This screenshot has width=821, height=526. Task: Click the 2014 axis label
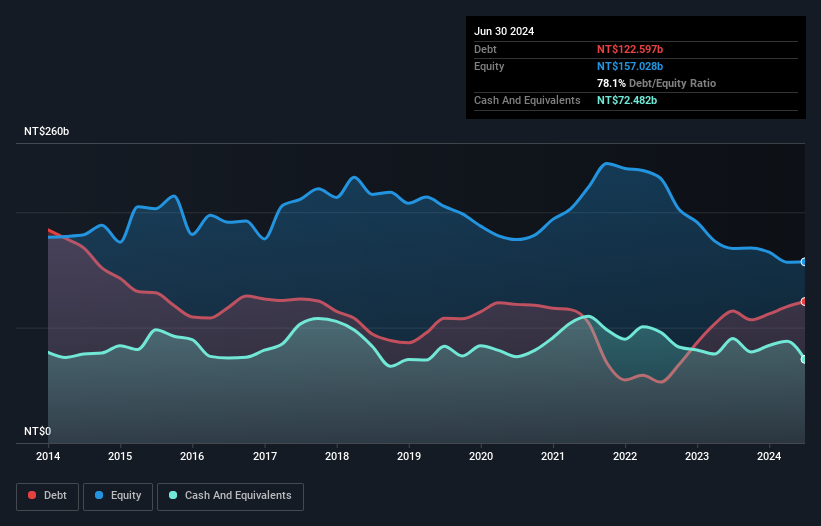[48, 456]
